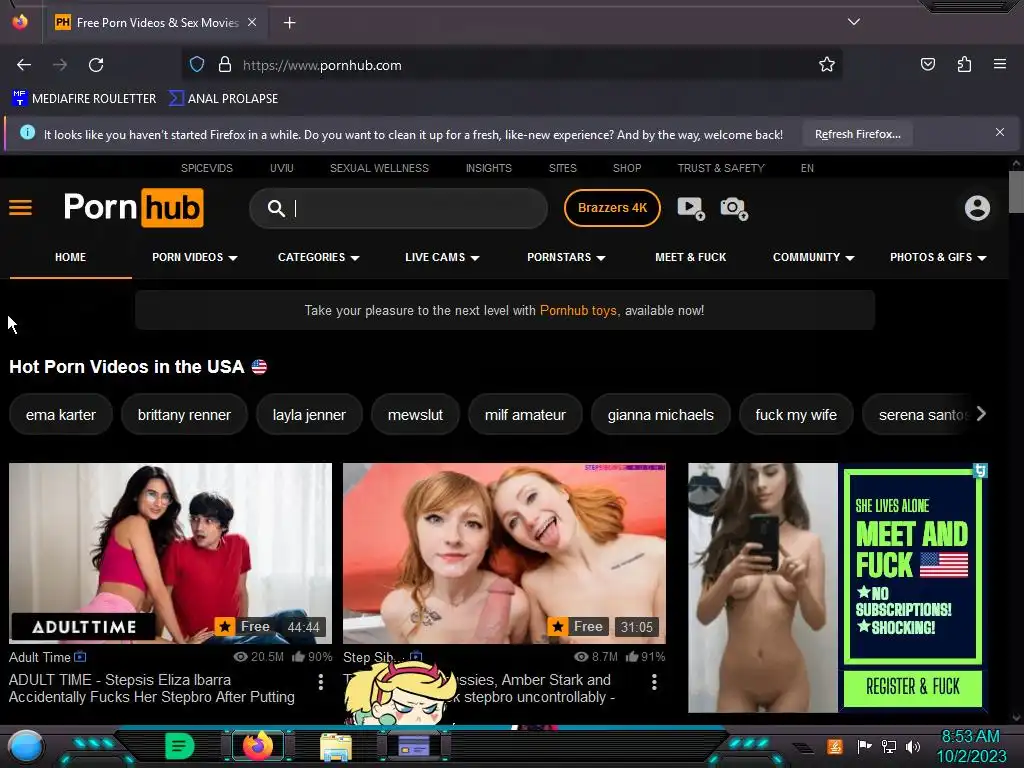Image resolution: width=1024 pixels, height=768 pixels.
Task: Open the file explorer taskbar icon
Action: [336, 746]
